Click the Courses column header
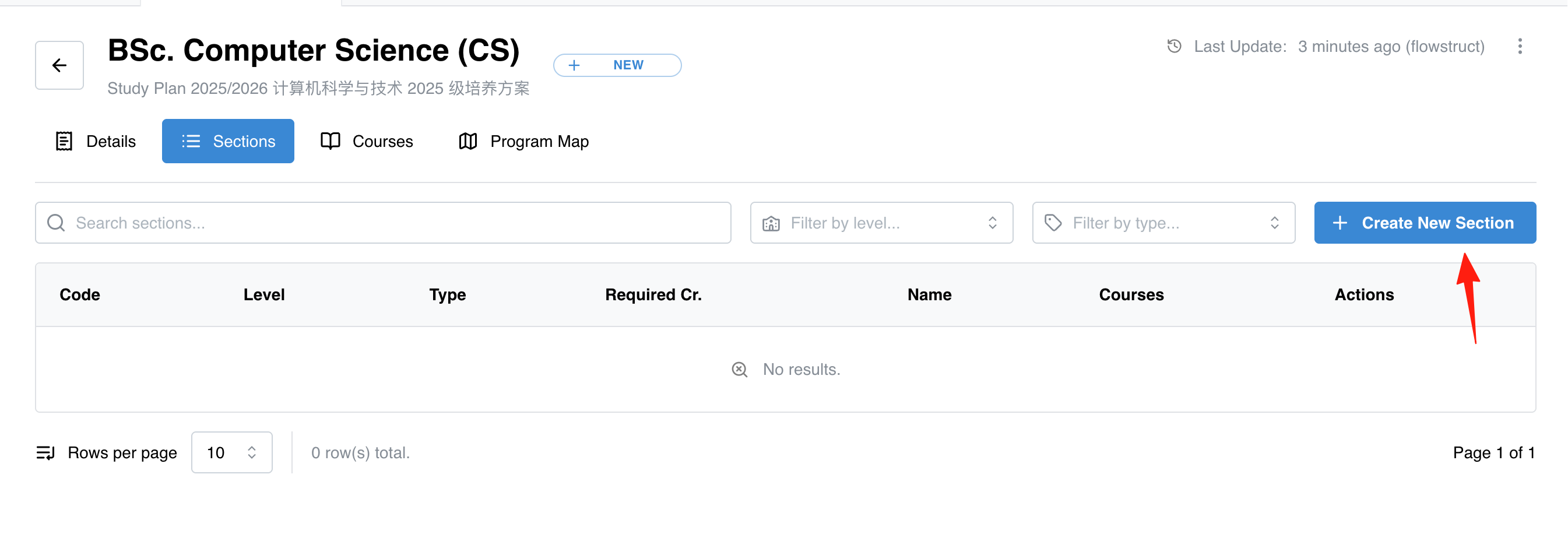Image resolution: width=1568 pixels, height=541 pixels. [1131, 294]
